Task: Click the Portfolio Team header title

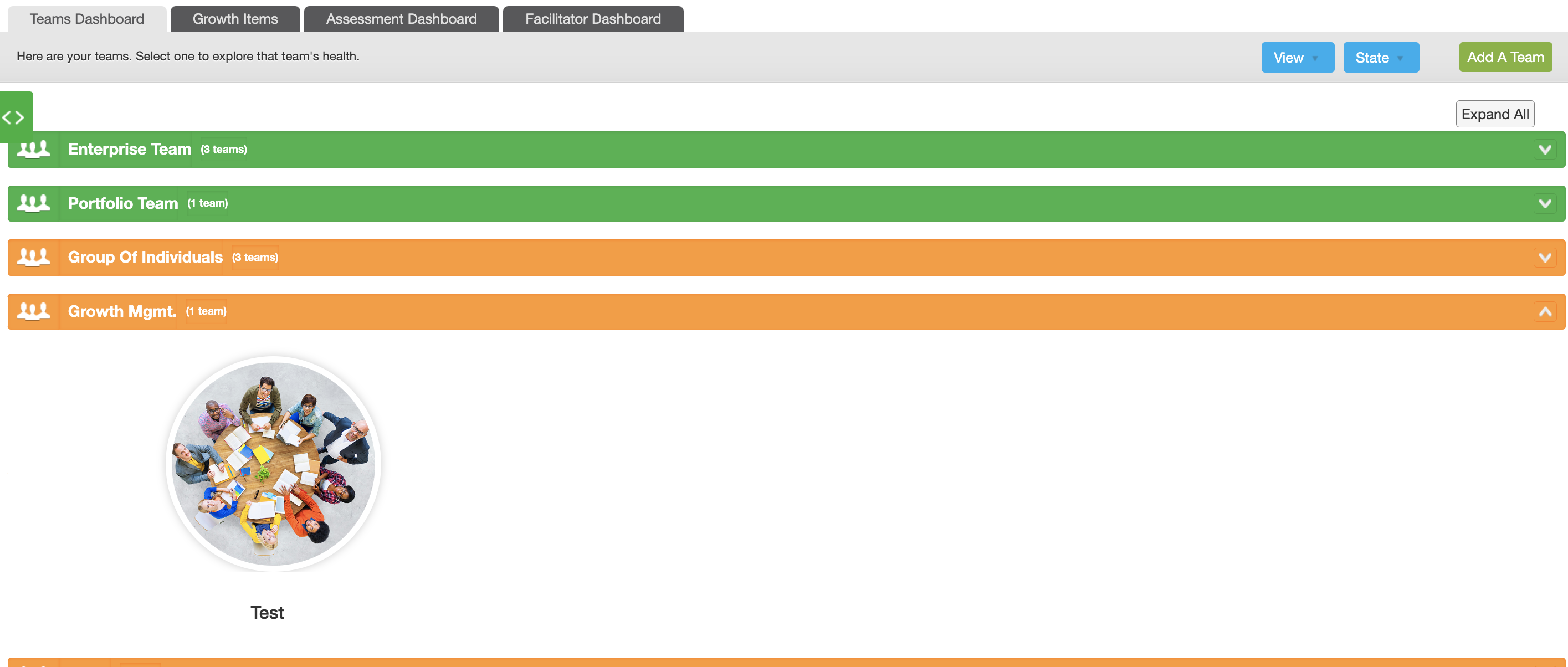Action: click(123, 203)
